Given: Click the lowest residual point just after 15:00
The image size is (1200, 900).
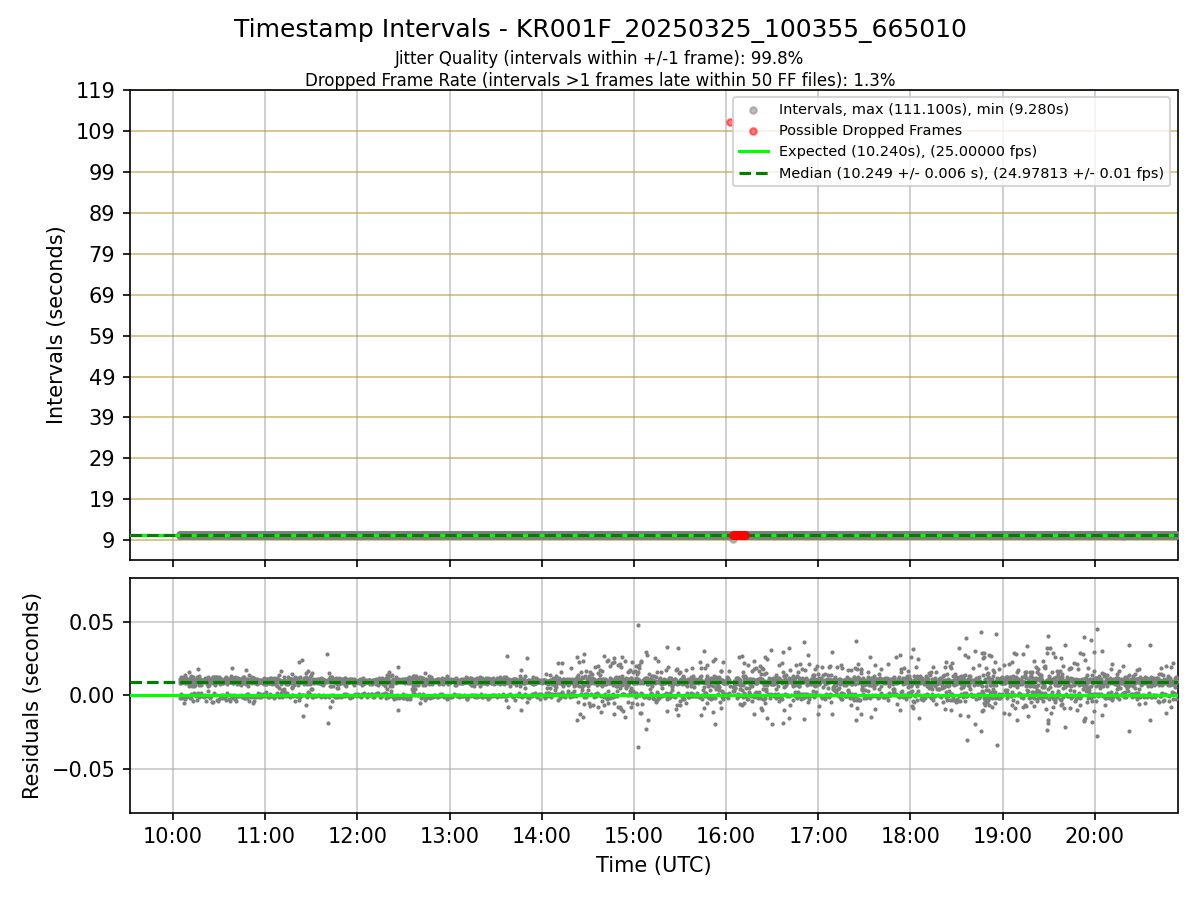Looking at the screenshot, I should 638,747.
